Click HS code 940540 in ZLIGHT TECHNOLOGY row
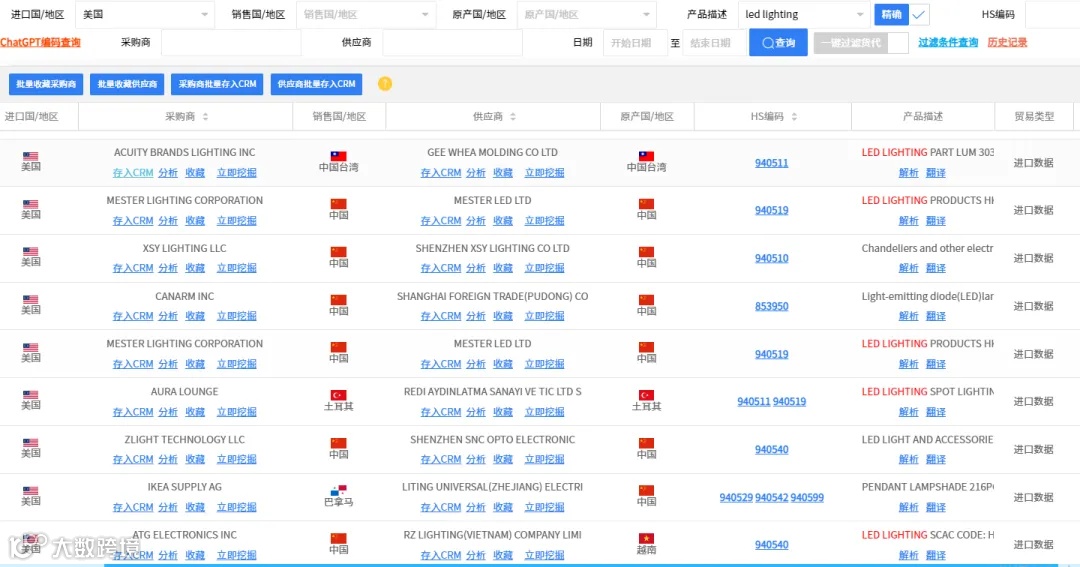This screenshot has height=567, width=1080. tap(771, 450)
